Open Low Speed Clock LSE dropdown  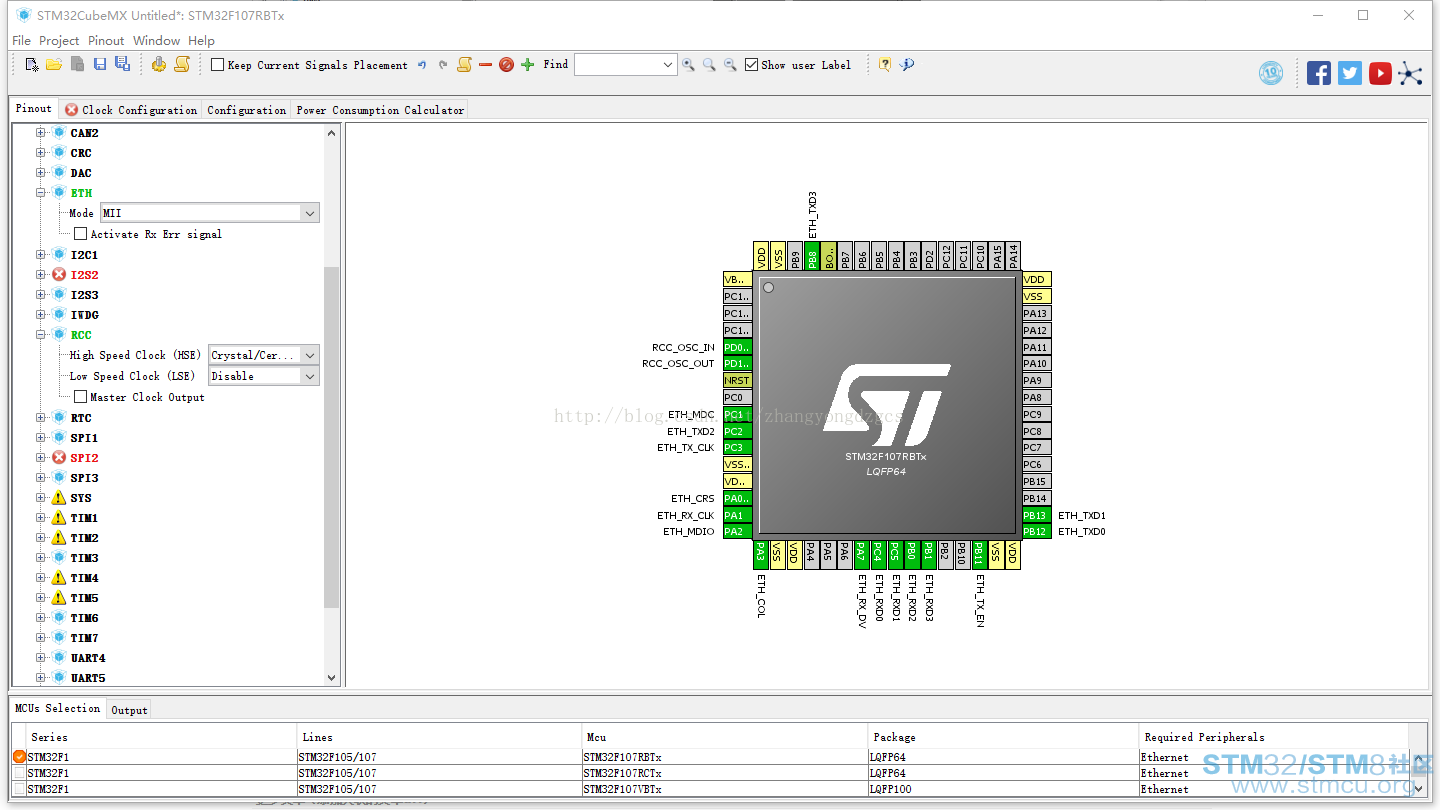click(x=310, y=376)
